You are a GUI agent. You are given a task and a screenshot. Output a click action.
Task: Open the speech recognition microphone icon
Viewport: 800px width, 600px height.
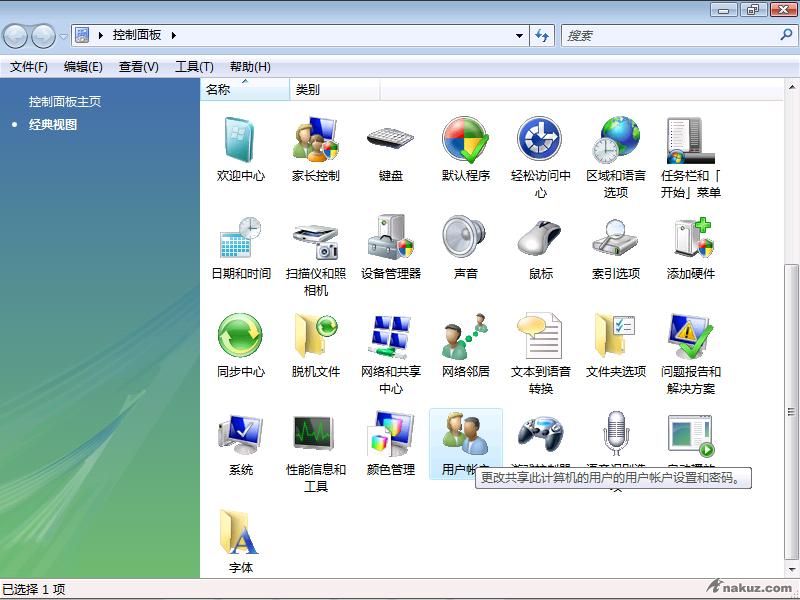click(x=616, y=434)
